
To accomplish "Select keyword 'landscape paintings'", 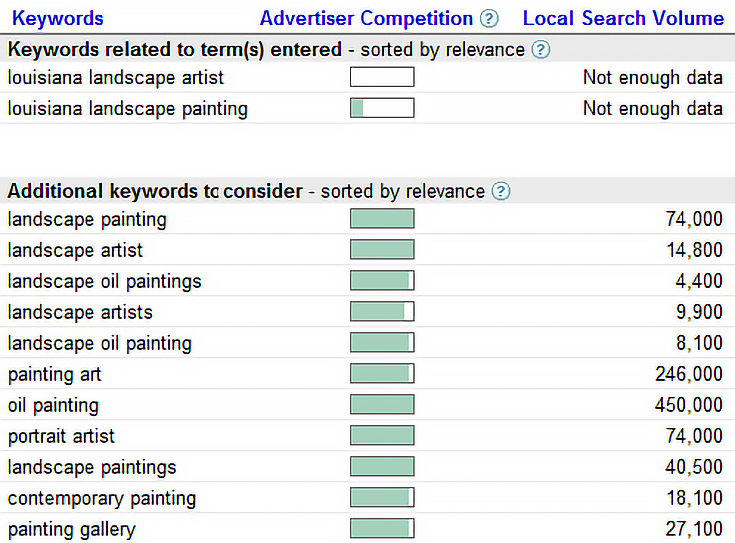I will point(92,467).
